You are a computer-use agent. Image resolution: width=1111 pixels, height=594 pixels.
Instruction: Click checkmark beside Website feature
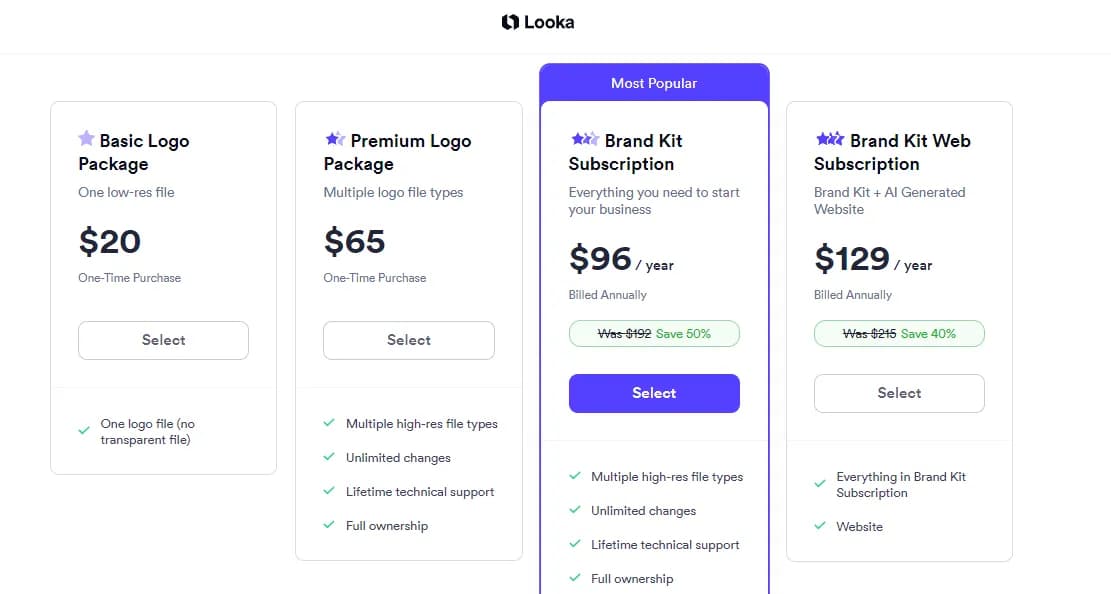820,526
